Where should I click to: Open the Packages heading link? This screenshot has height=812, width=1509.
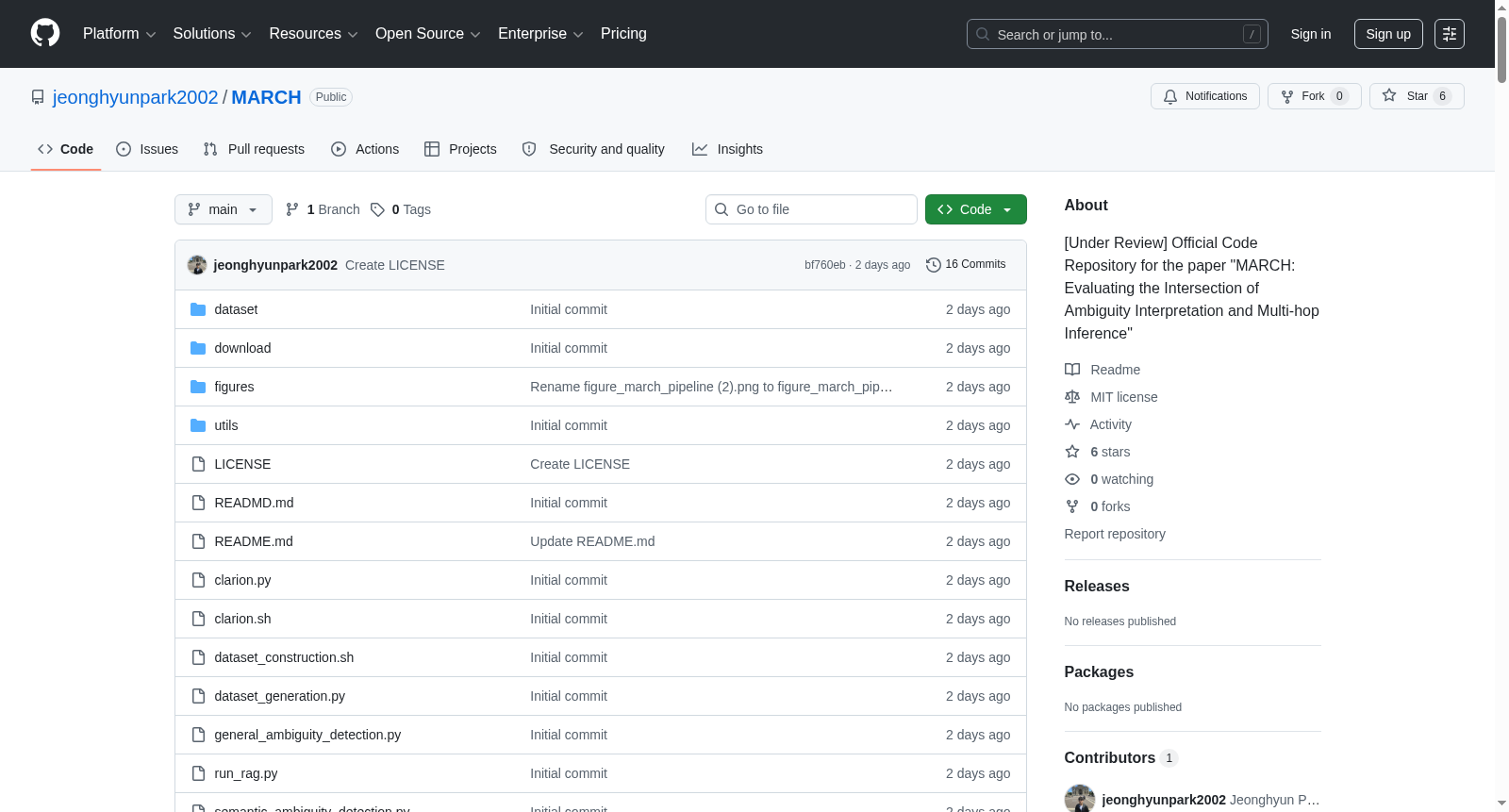[1099, 671]
